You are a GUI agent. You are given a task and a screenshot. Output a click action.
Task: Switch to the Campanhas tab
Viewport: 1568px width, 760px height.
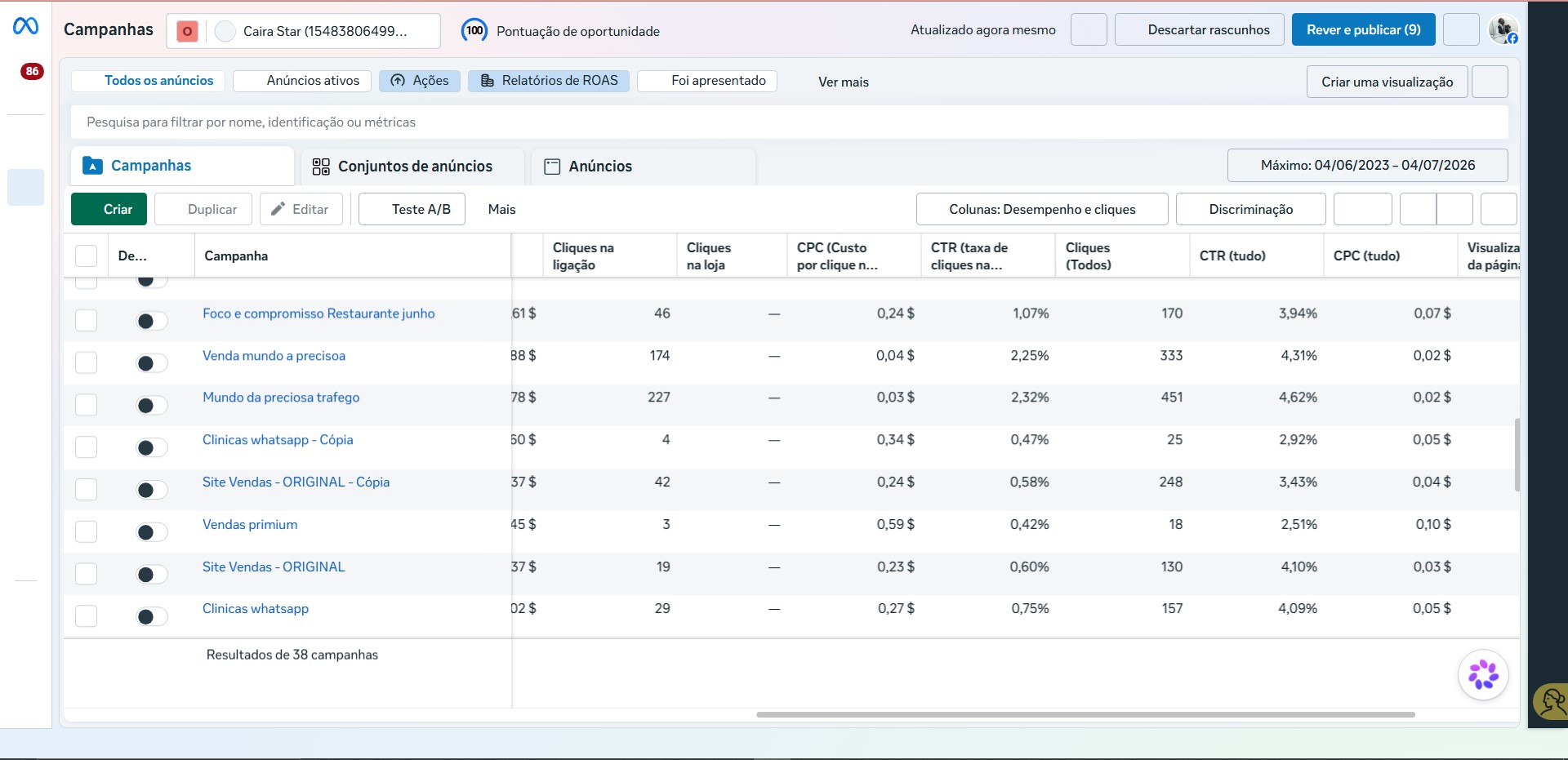point(182,166)
